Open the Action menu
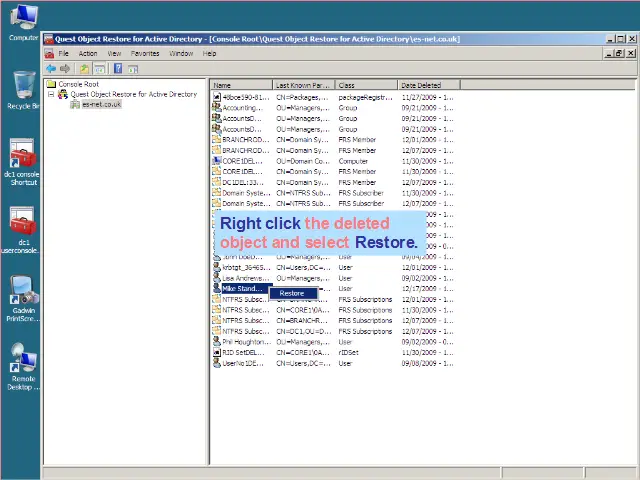 [88, 53]
